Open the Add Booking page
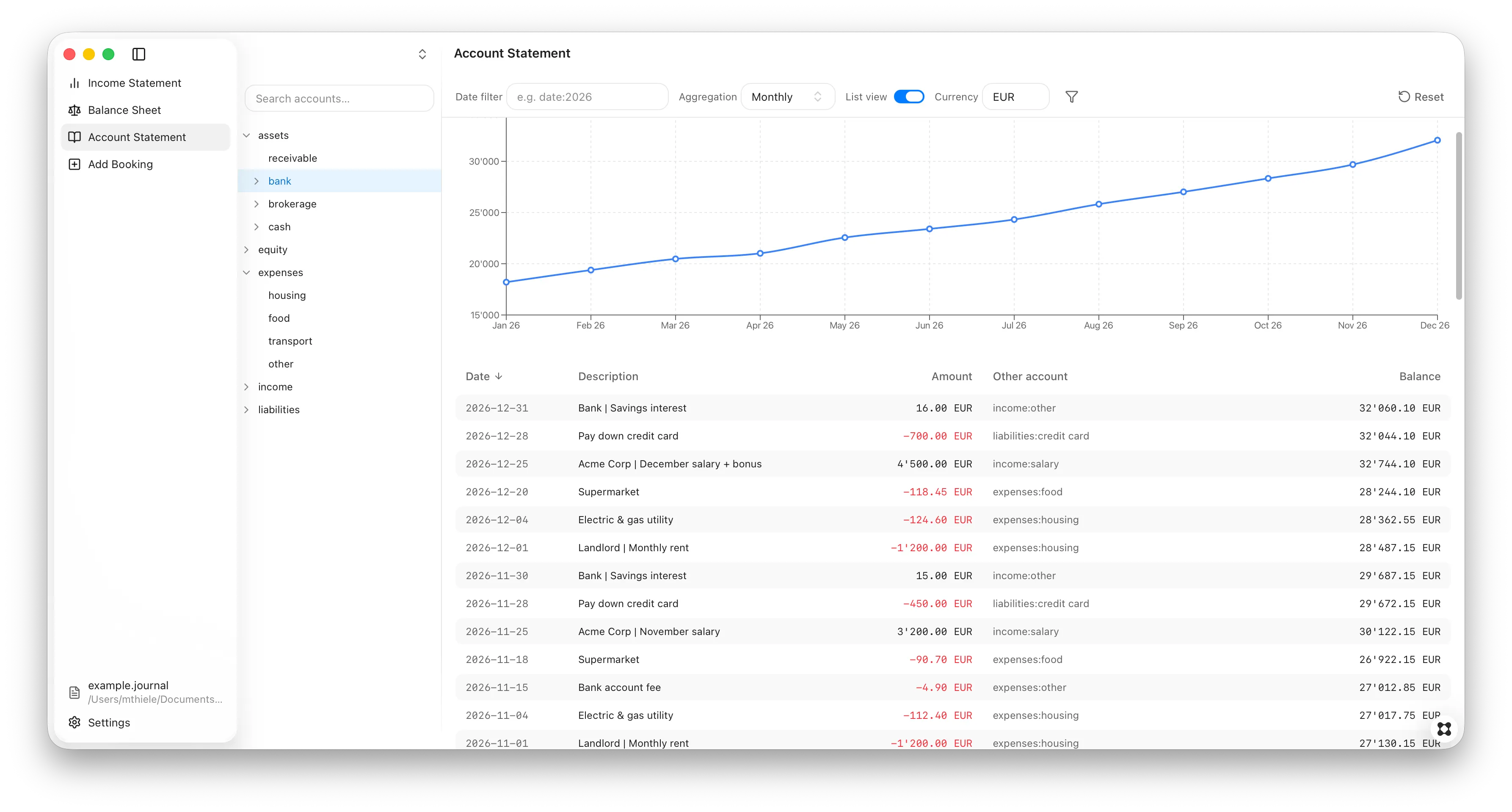This screenshot has width=1512, height=812. pyautogui.click(x=145, y=164)
